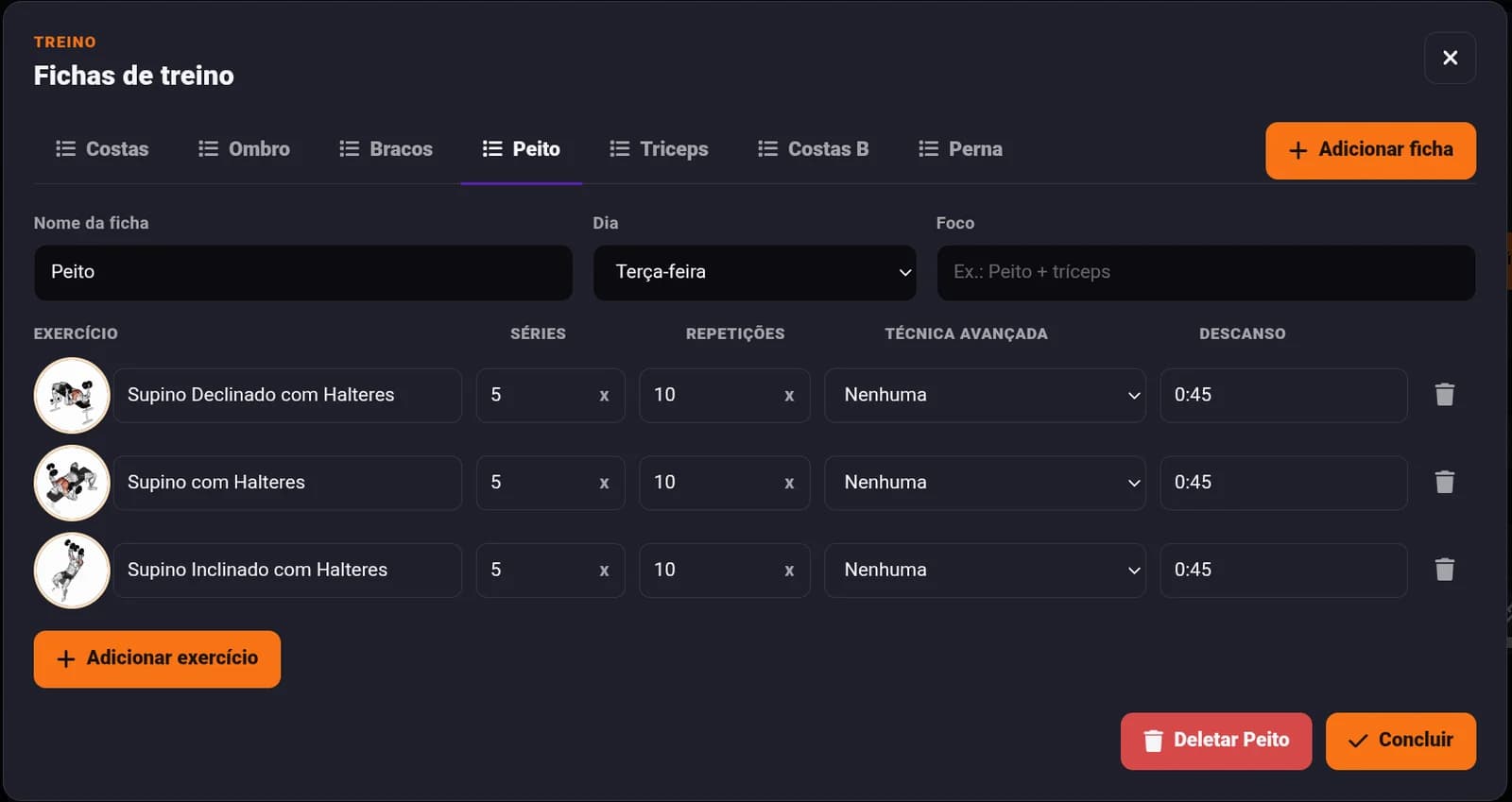Viewport: 1512px width, 802px height.
Task: Confirm with the Concluir button
Action: pos(1400,742)
